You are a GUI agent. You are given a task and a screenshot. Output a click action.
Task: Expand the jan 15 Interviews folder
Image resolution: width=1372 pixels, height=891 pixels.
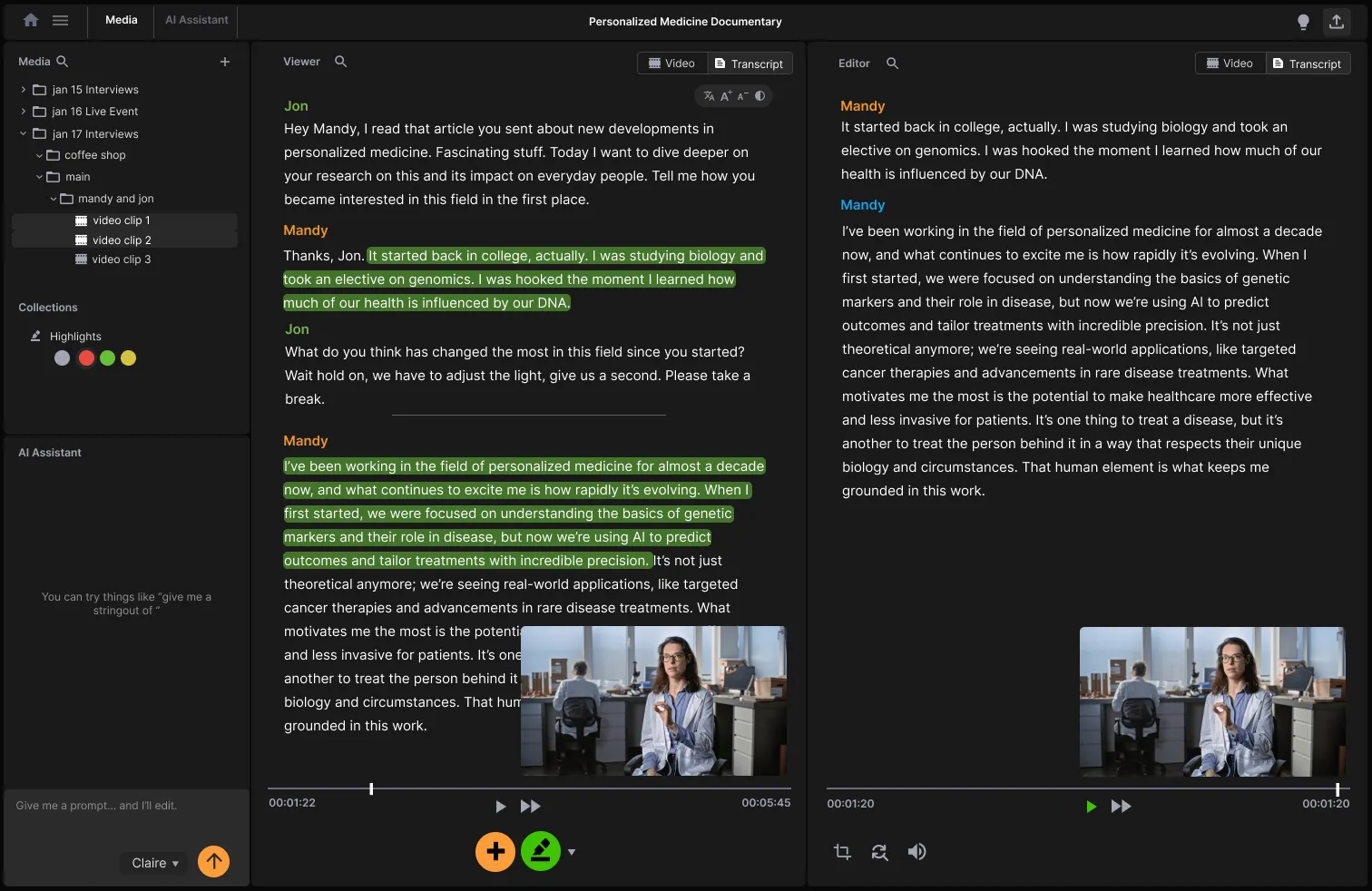click(x=22, y=89)
